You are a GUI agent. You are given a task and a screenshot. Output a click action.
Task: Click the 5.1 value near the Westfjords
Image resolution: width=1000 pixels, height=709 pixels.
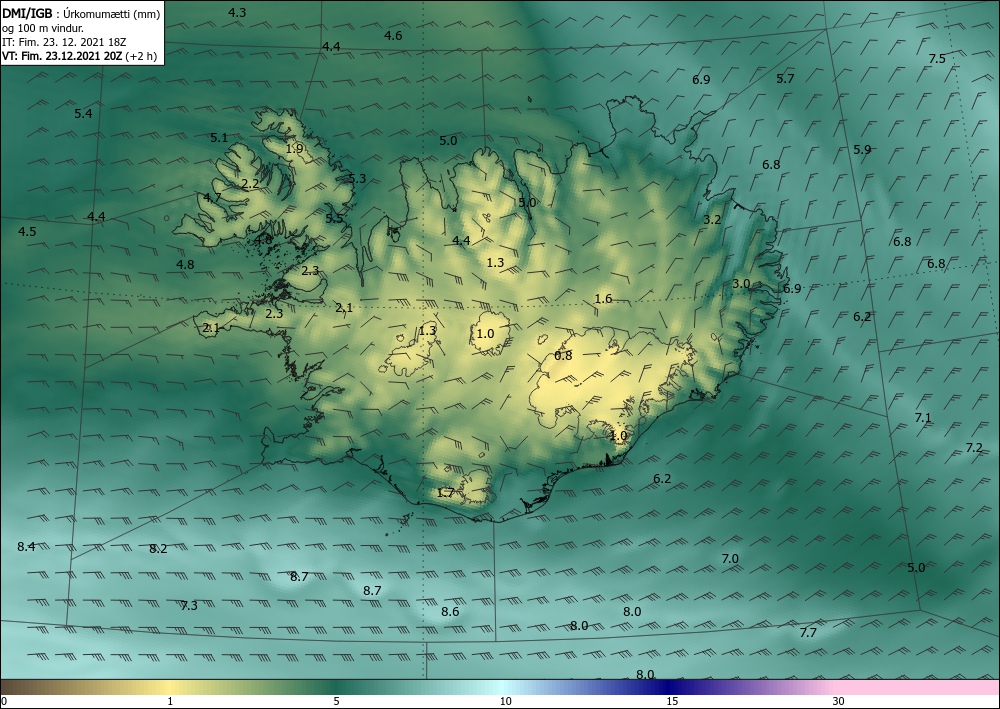coord(219,138)
